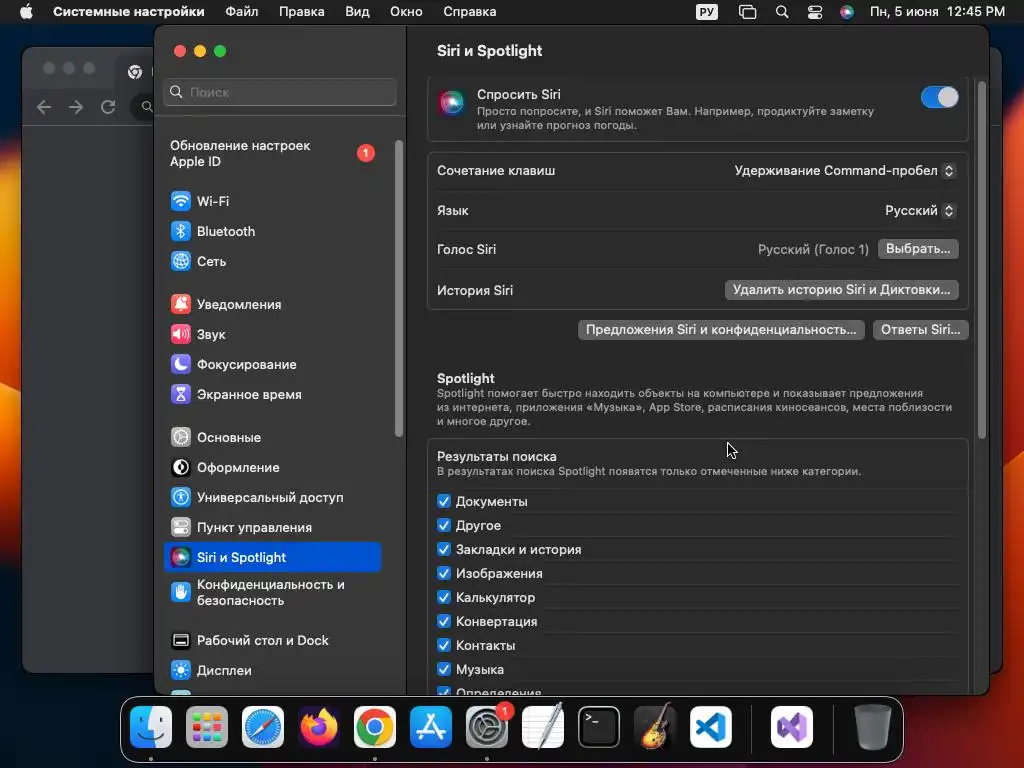Open Control Center in menu bar
The height and width of the screenshot is (768, 1024).
[814, 12]
